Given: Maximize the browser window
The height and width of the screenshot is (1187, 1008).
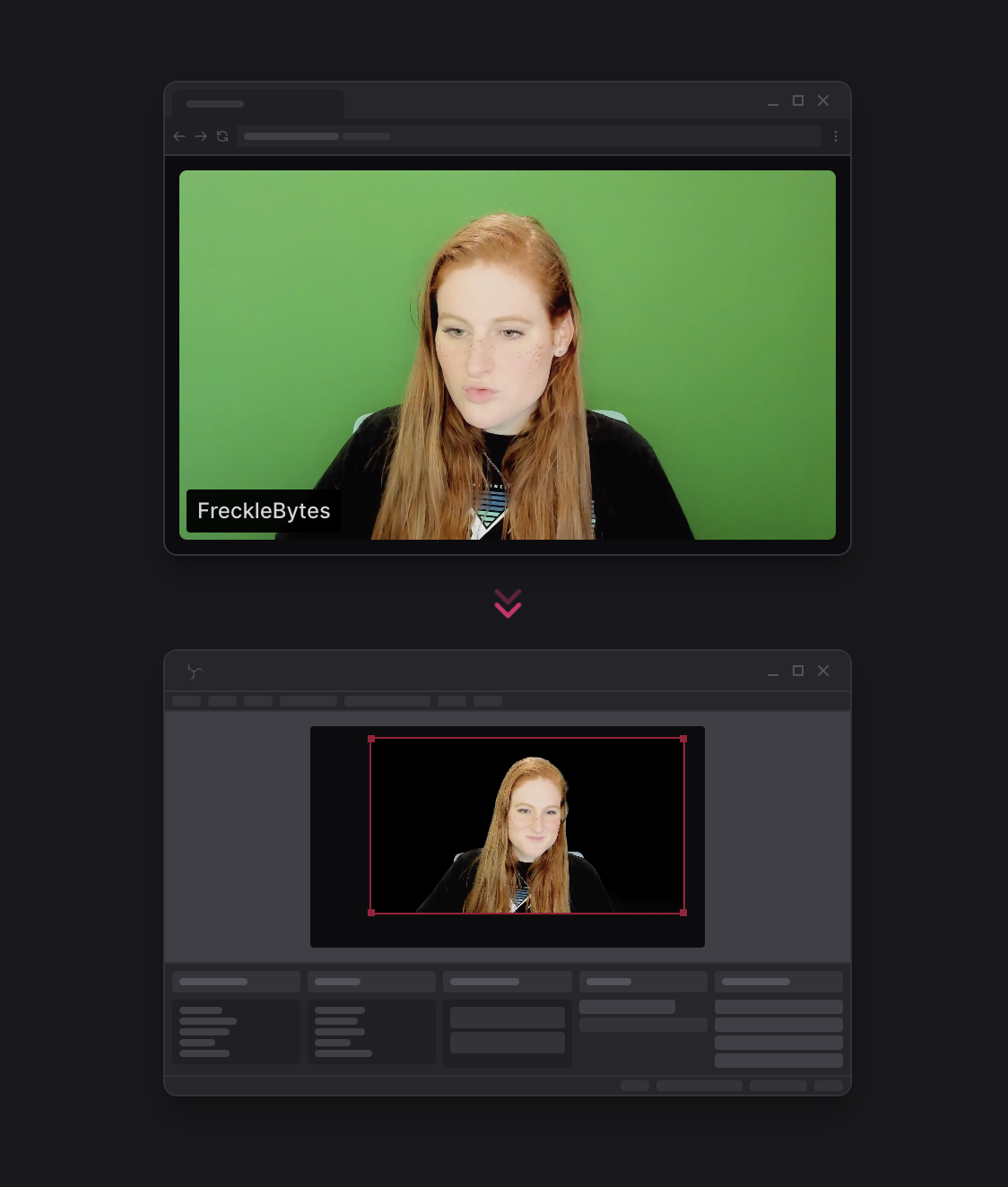Looking at the screenshot, I should [798, 100].
